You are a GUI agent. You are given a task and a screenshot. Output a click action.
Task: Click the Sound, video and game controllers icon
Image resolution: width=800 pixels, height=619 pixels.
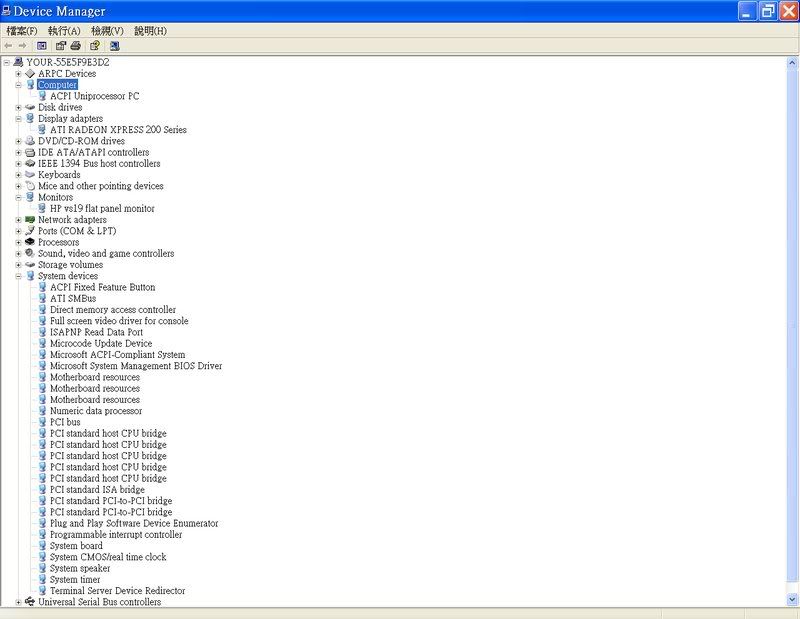pyautogui.click(x=30, y=253)
